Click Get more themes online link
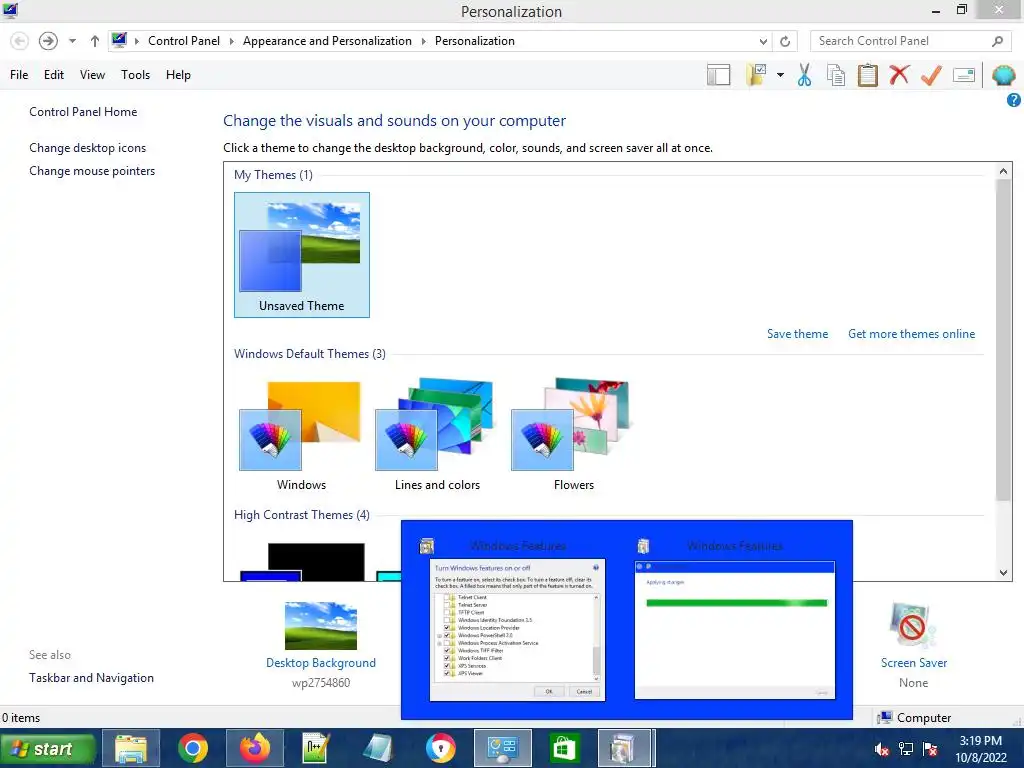 point(911,334)
